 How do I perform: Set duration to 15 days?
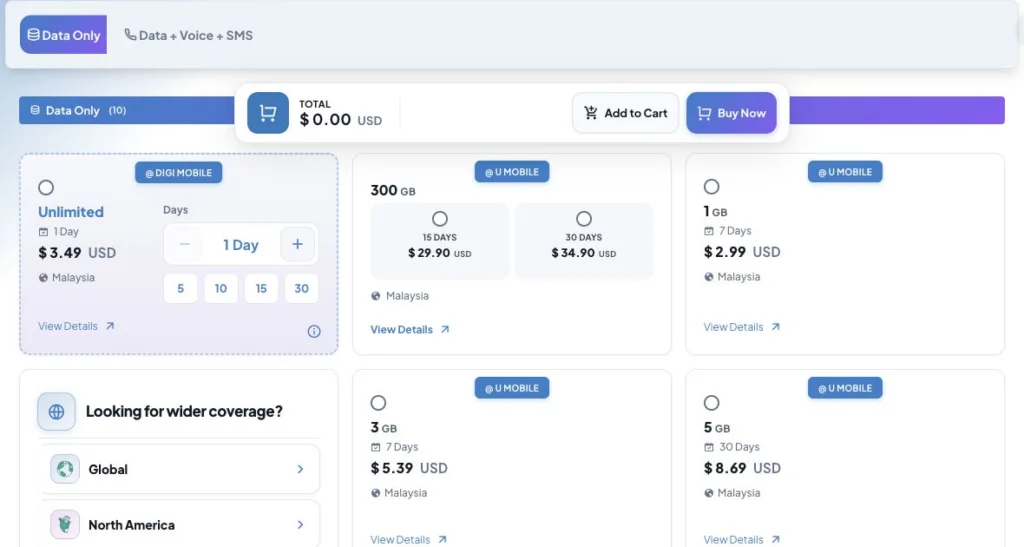click(261, 289)
